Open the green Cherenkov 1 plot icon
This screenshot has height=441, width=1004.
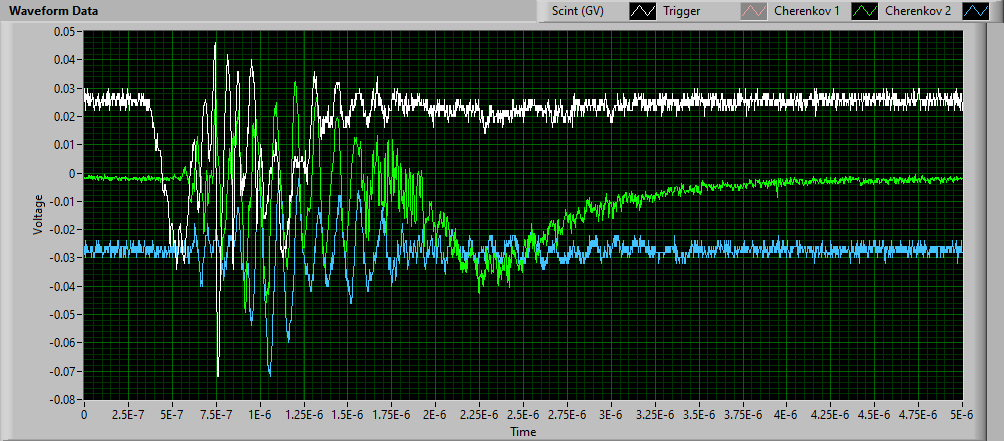[x=871, y=12]
